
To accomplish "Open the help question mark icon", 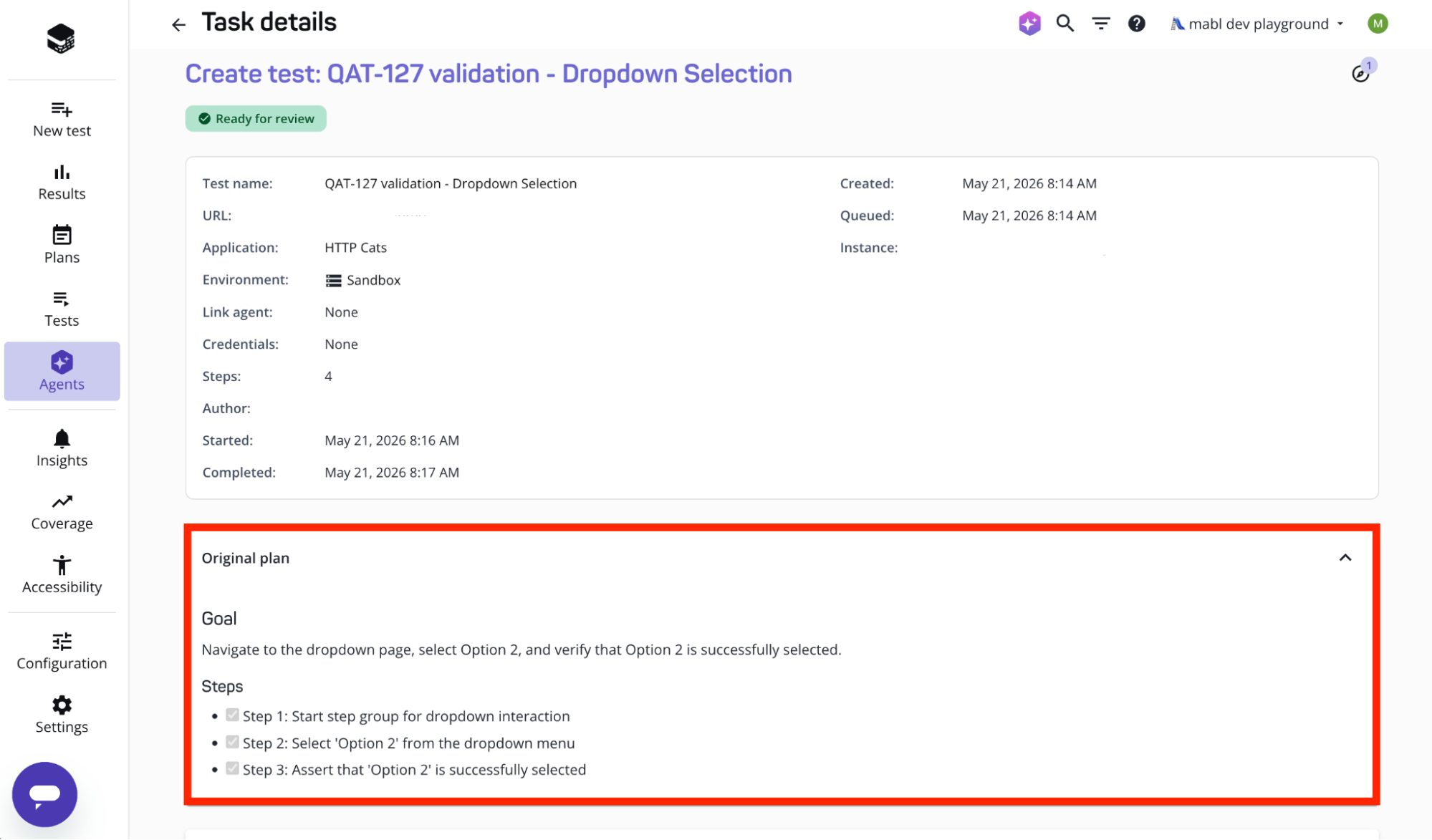I will click(x=1136, y=24).
